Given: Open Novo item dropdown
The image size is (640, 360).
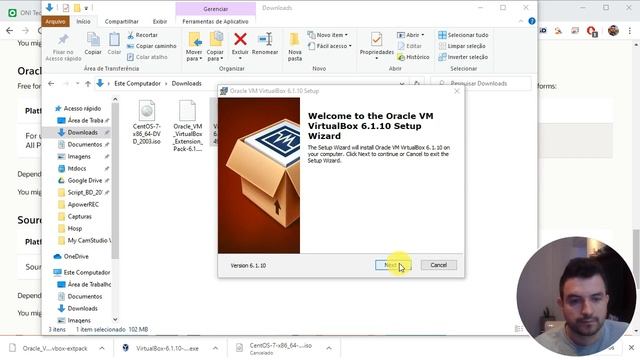Looking at the screenshot, I should tap(328, 35).
